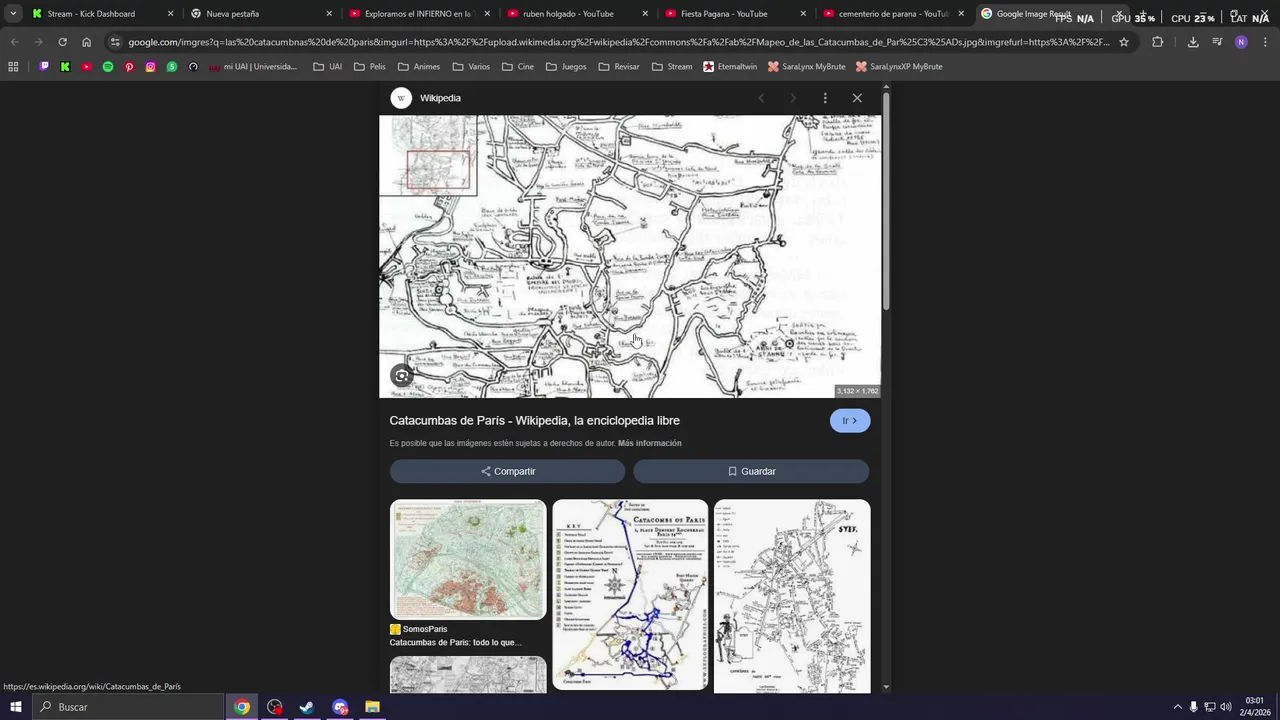Image resolution: width=1280 pixels, height=720 pixels.
Task: Expand the Pelis bookmarks folder
Action: tap(370, 66)
